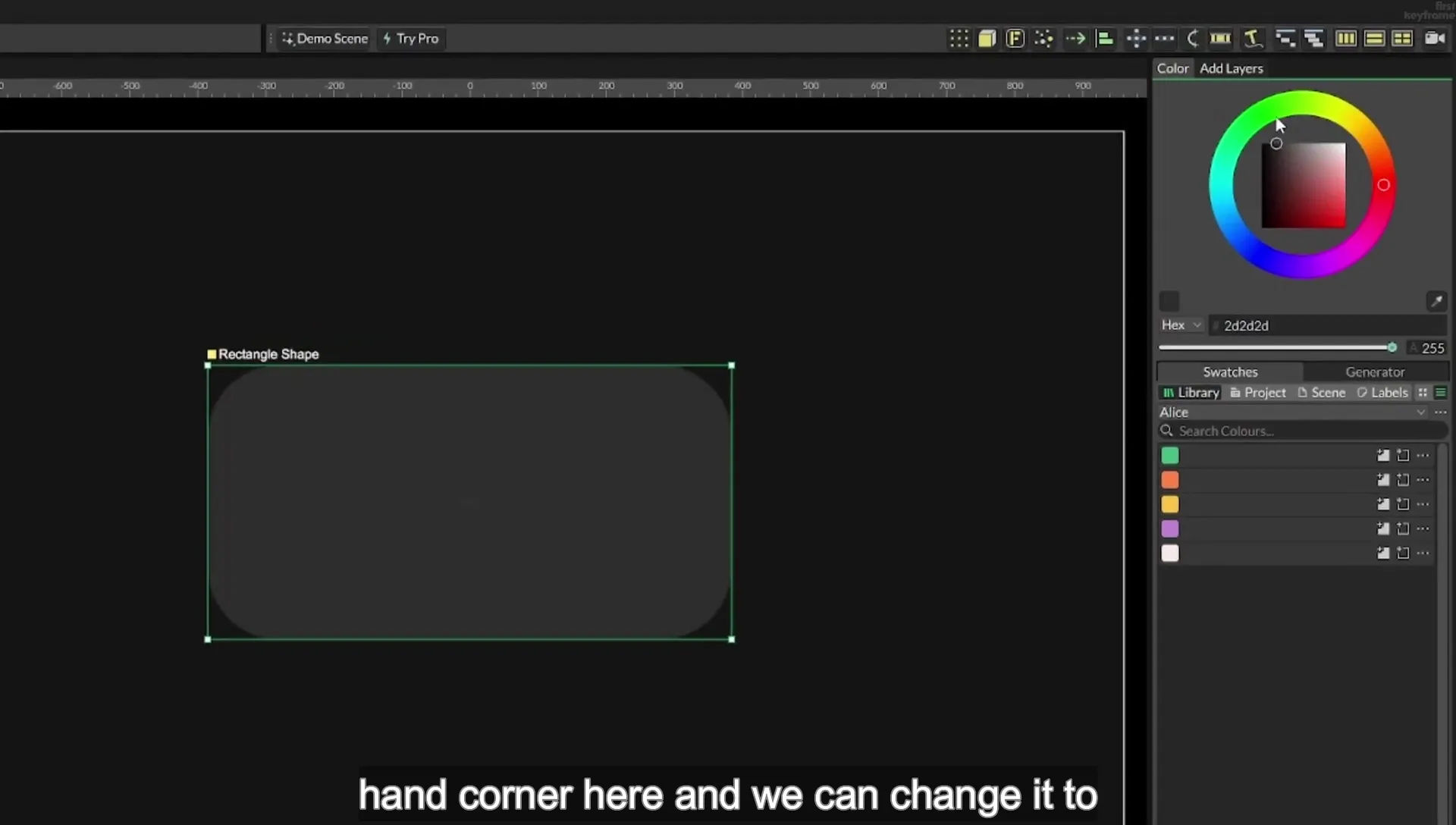Viewport: 1456px width, 825px height.
Task: Click the green align-left bars icon
Action: (1105, 39)
